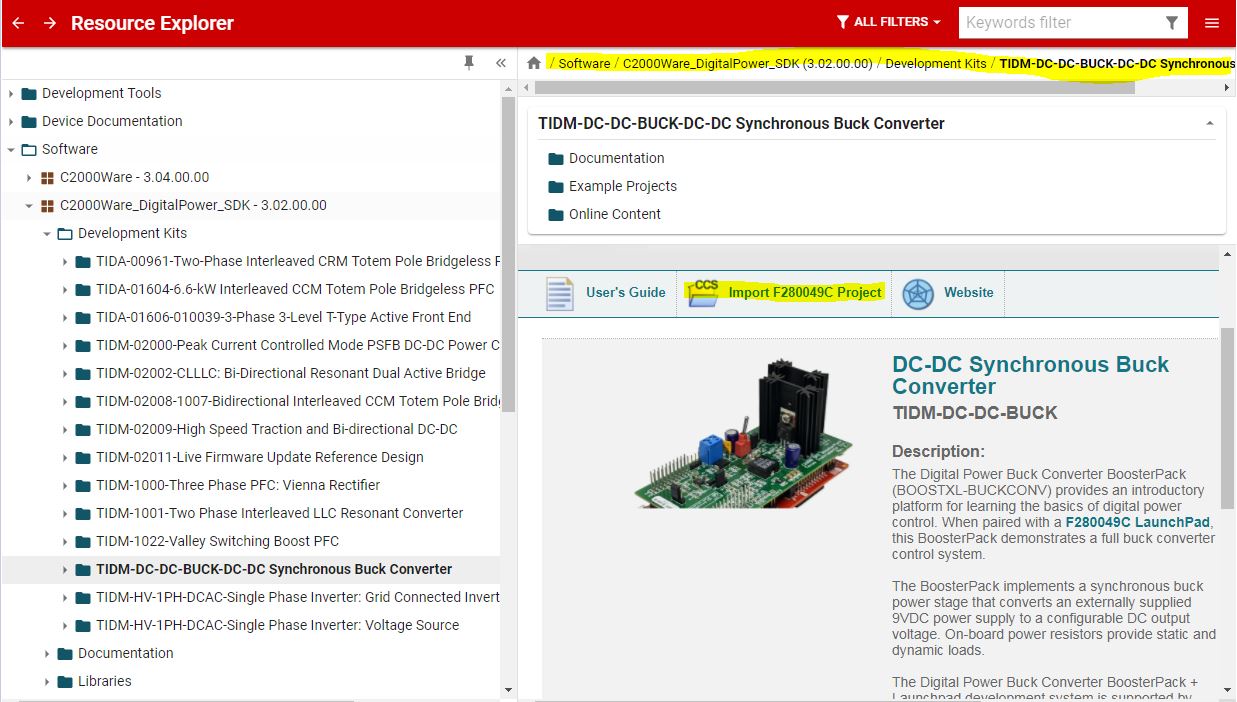Click the Software breadcrumb link
Image resolution: width=1237 pixels, height=702 pixels.
click(584, 63)
